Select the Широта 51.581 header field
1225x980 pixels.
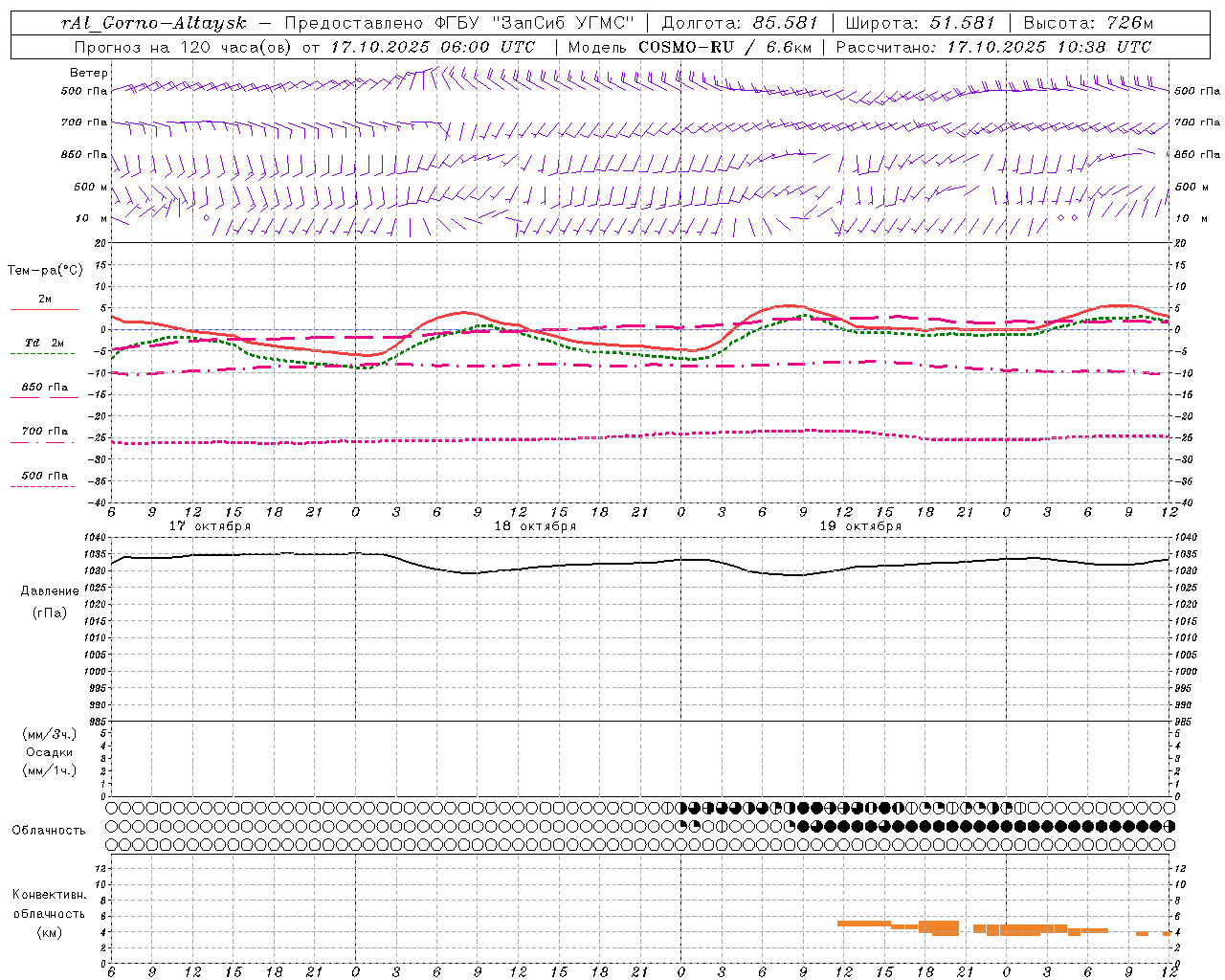pos(921,23)
